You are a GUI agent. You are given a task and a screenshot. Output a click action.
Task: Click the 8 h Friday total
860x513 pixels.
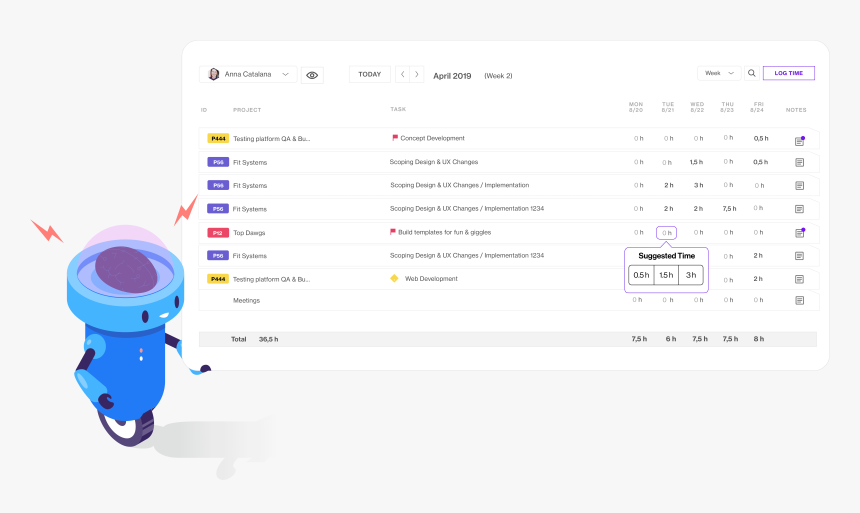point(759,339)
